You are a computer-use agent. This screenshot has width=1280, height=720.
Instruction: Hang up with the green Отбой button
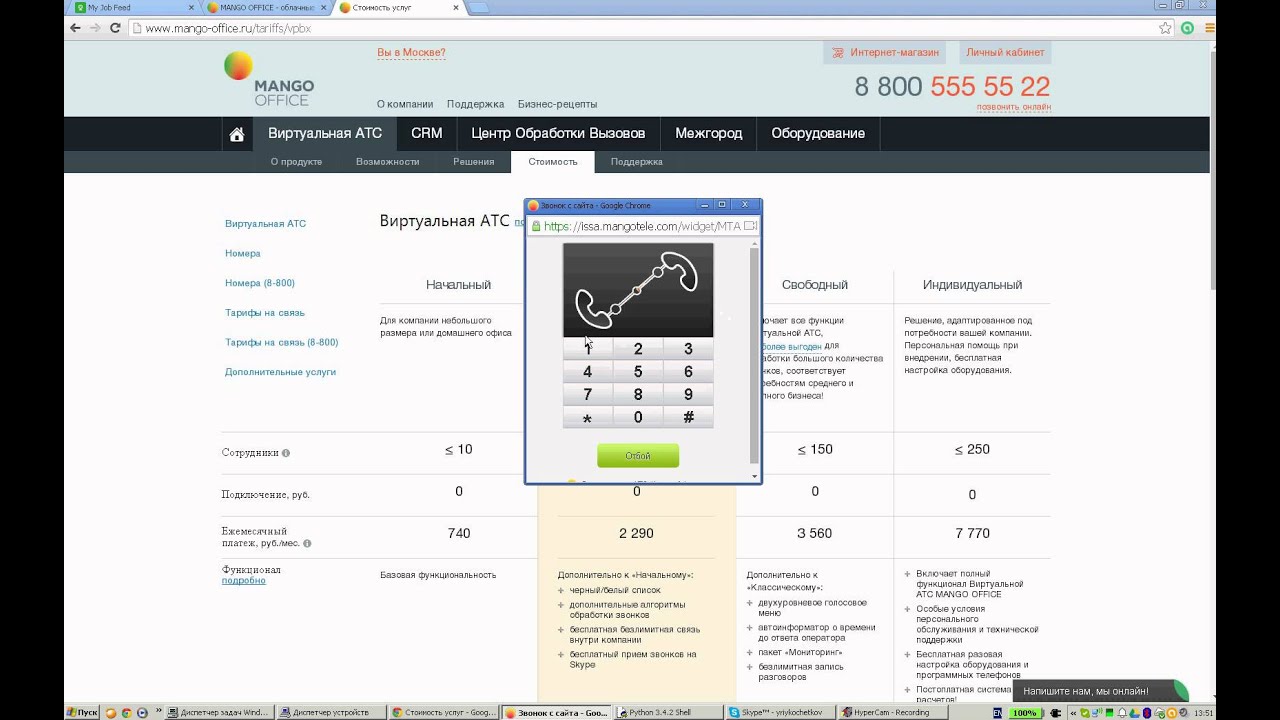[x=638, y=456]
